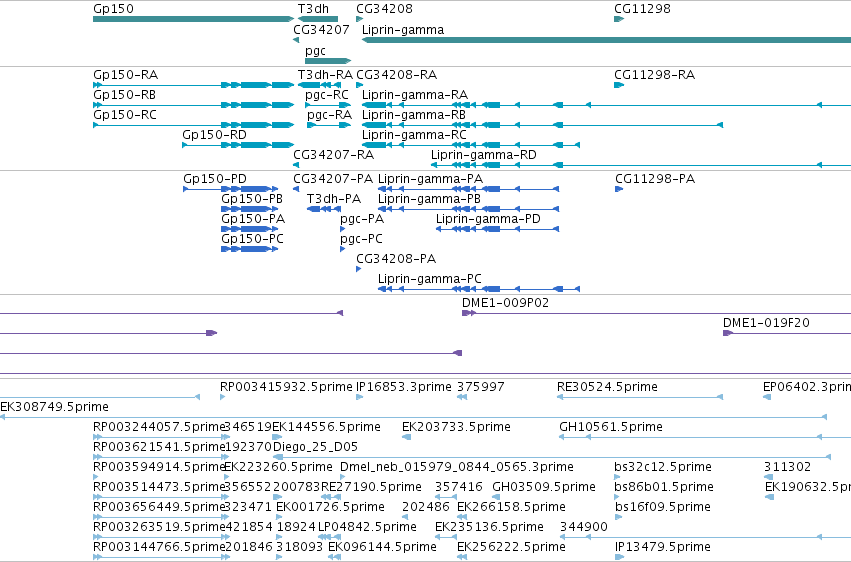
Task: Select the pgc-RC transcript label
Action: tap(327, 95)
